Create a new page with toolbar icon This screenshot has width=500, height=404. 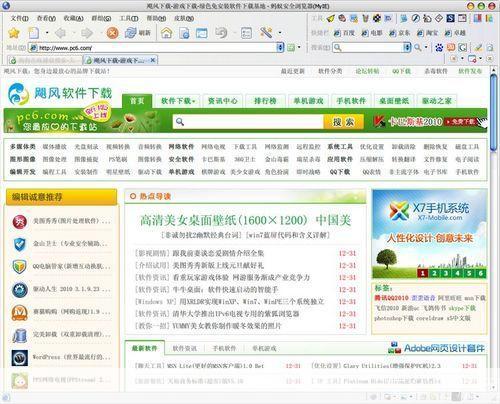34,33
